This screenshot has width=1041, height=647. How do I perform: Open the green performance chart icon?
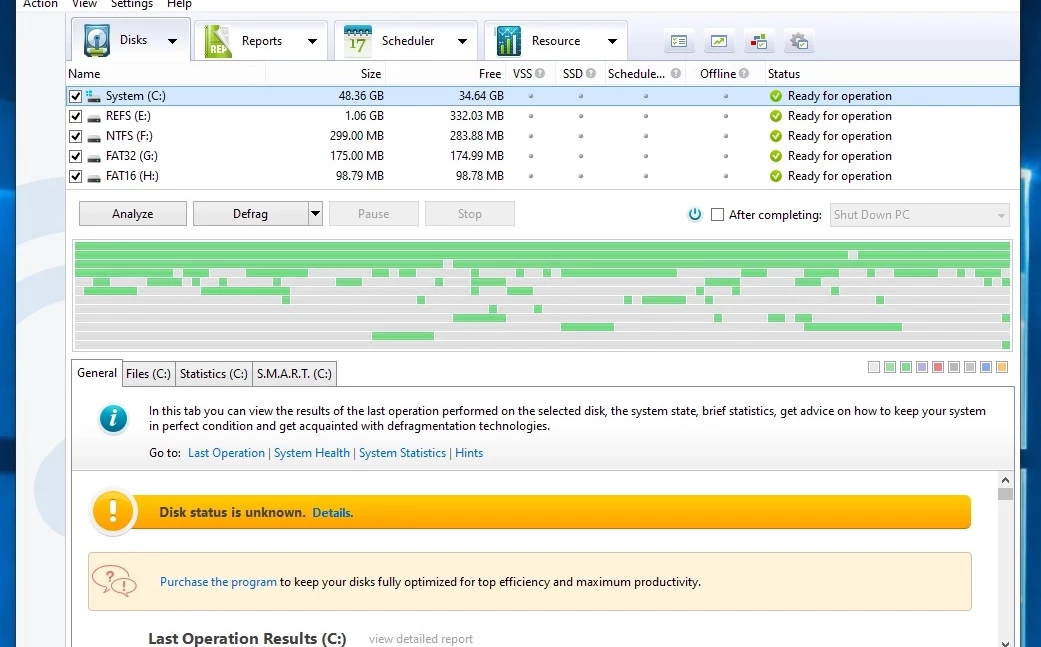(719, 41)
